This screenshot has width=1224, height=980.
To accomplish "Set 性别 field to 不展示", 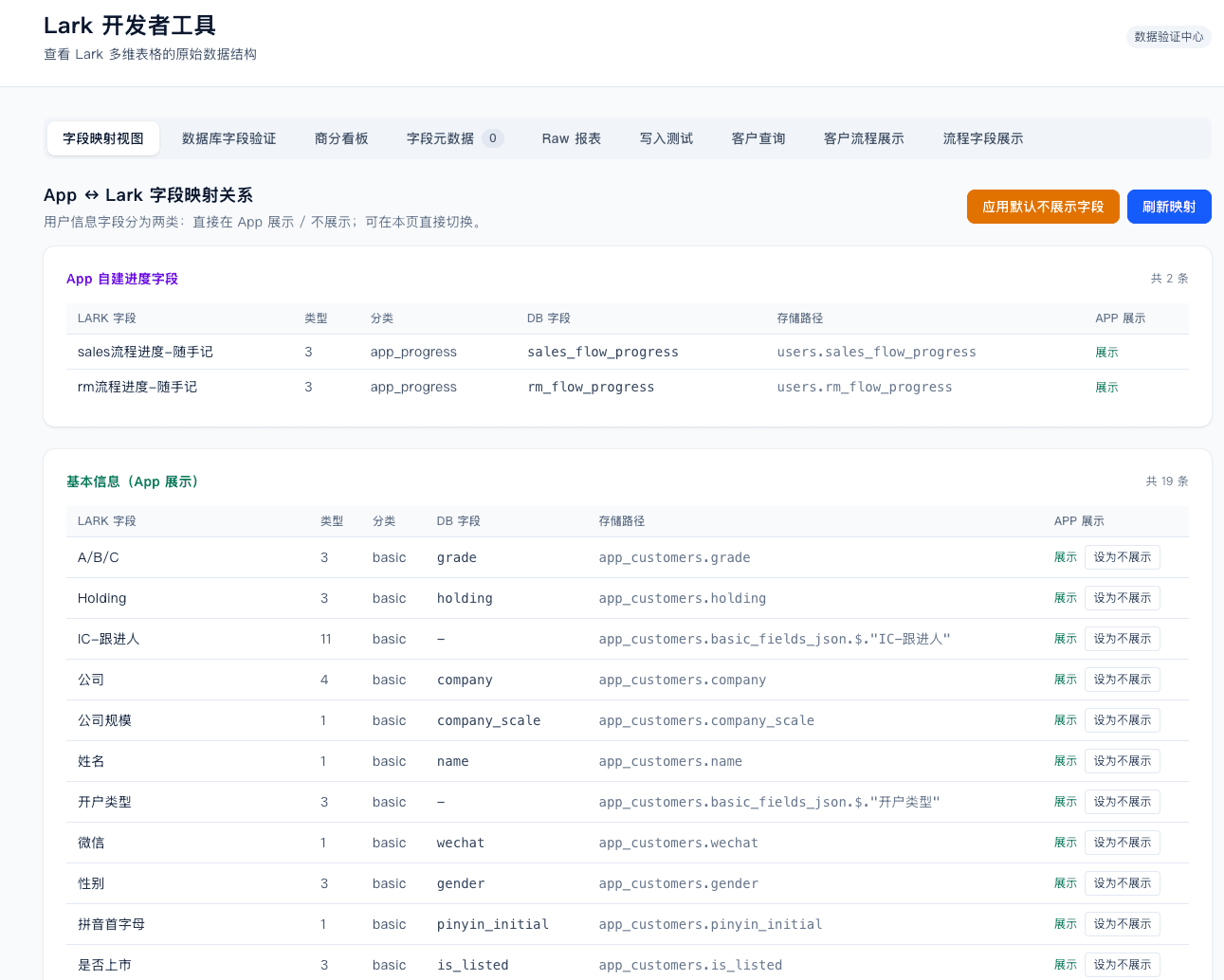I will pos(1123,883).
